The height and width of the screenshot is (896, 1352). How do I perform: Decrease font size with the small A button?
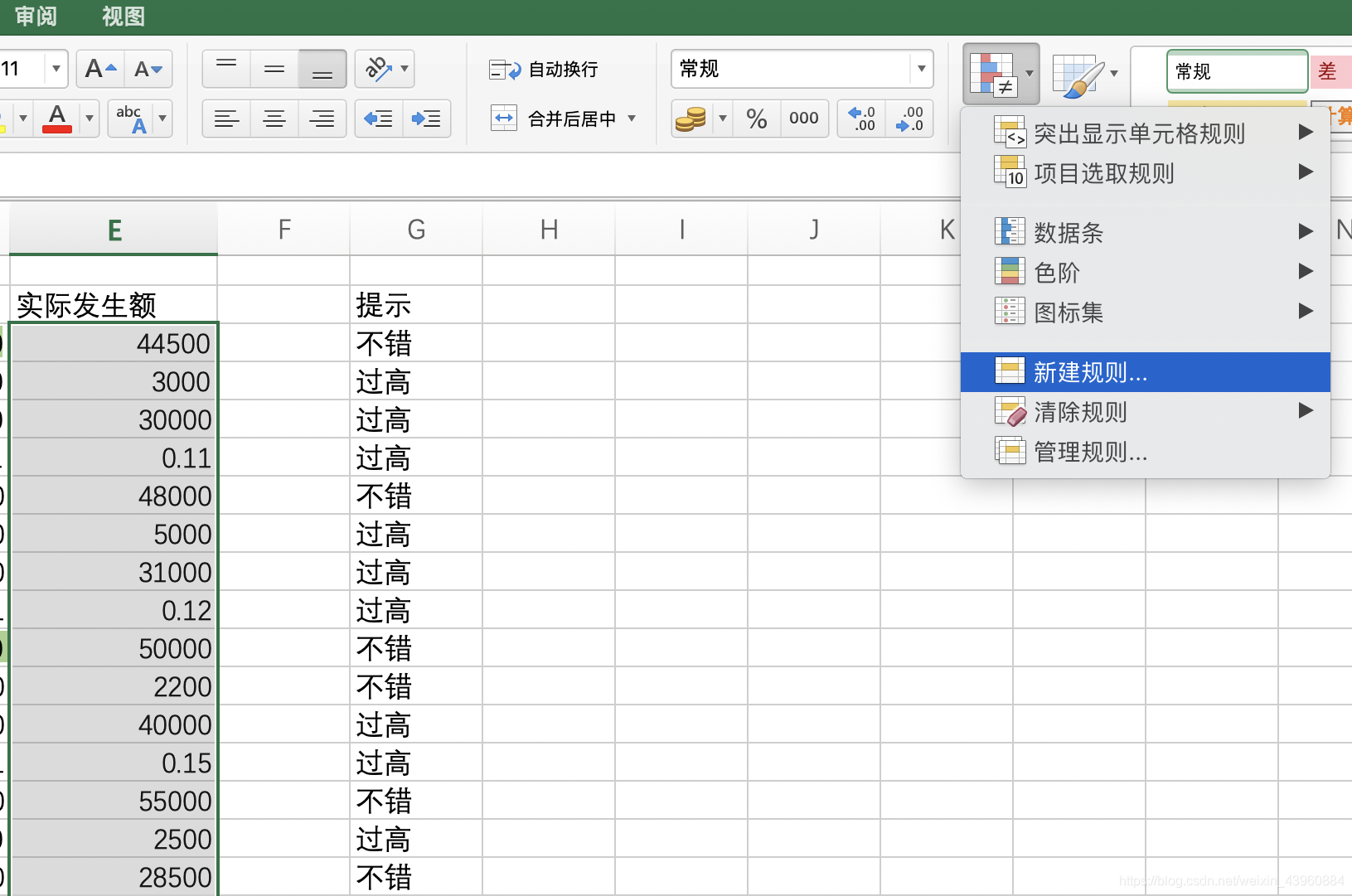(148, 69)
